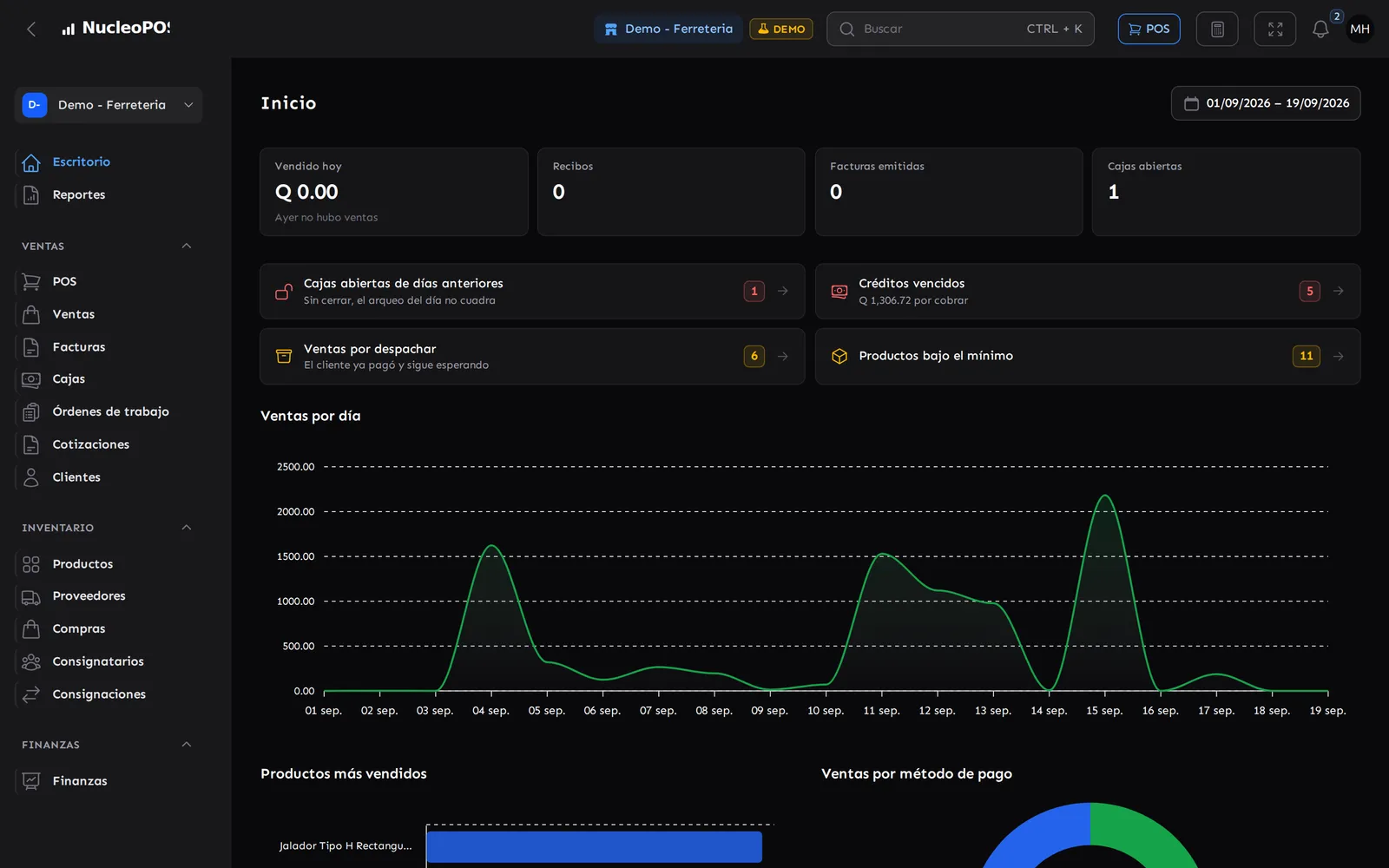The height and width of the screenshot is (868, 1389).
Task: Open the calculator icon in top bar
Action: 1217,29
